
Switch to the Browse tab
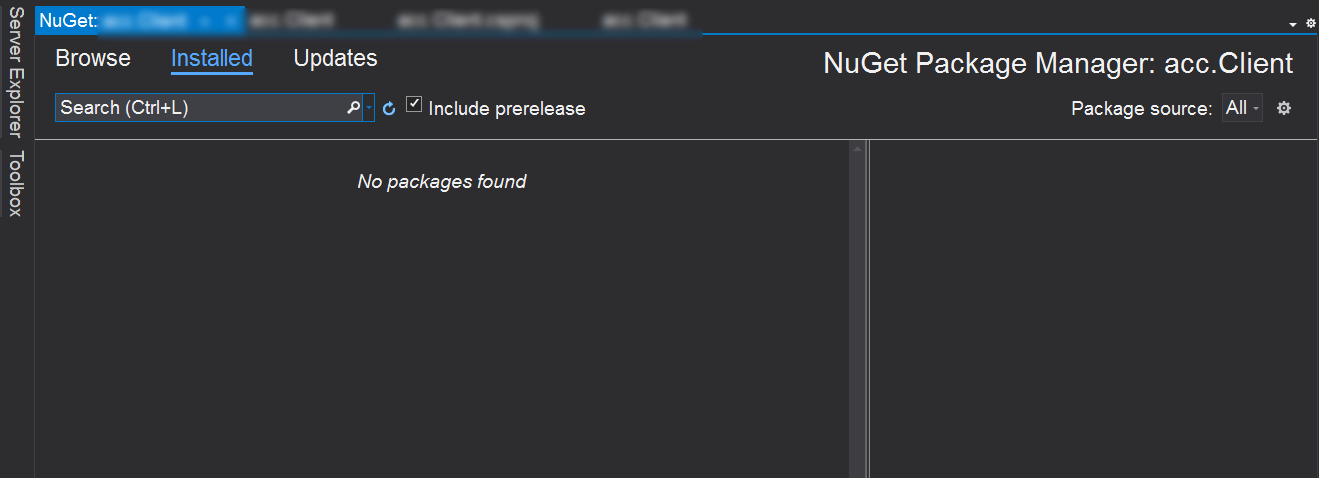[93, 58]
